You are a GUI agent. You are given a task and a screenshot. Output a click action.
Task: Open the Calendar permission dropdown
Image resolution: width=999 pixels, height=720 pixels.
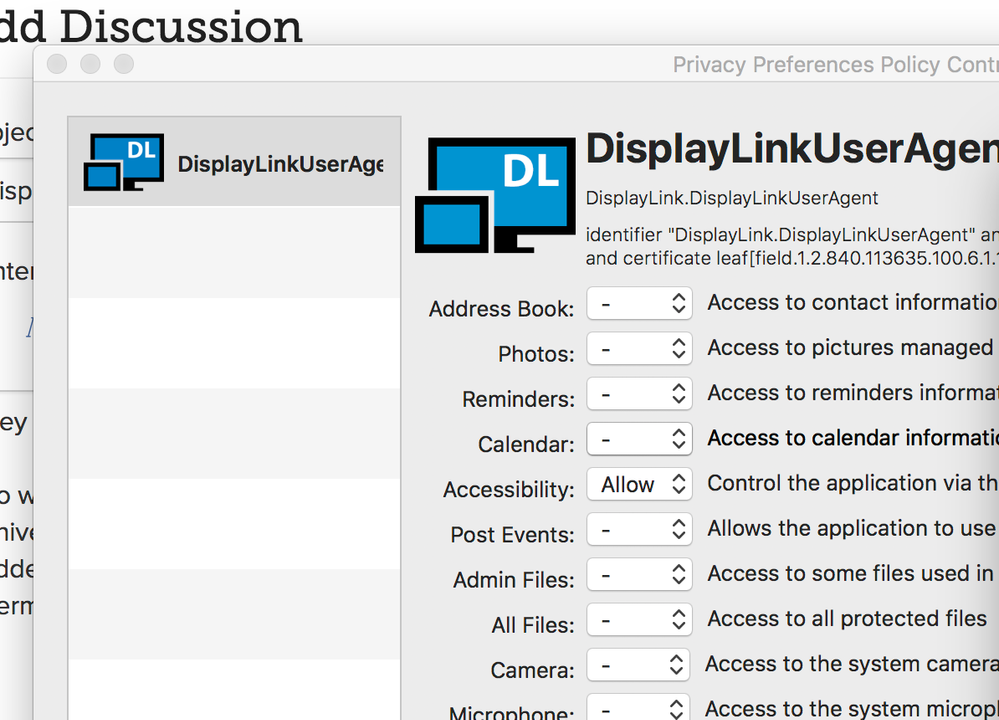639,440
